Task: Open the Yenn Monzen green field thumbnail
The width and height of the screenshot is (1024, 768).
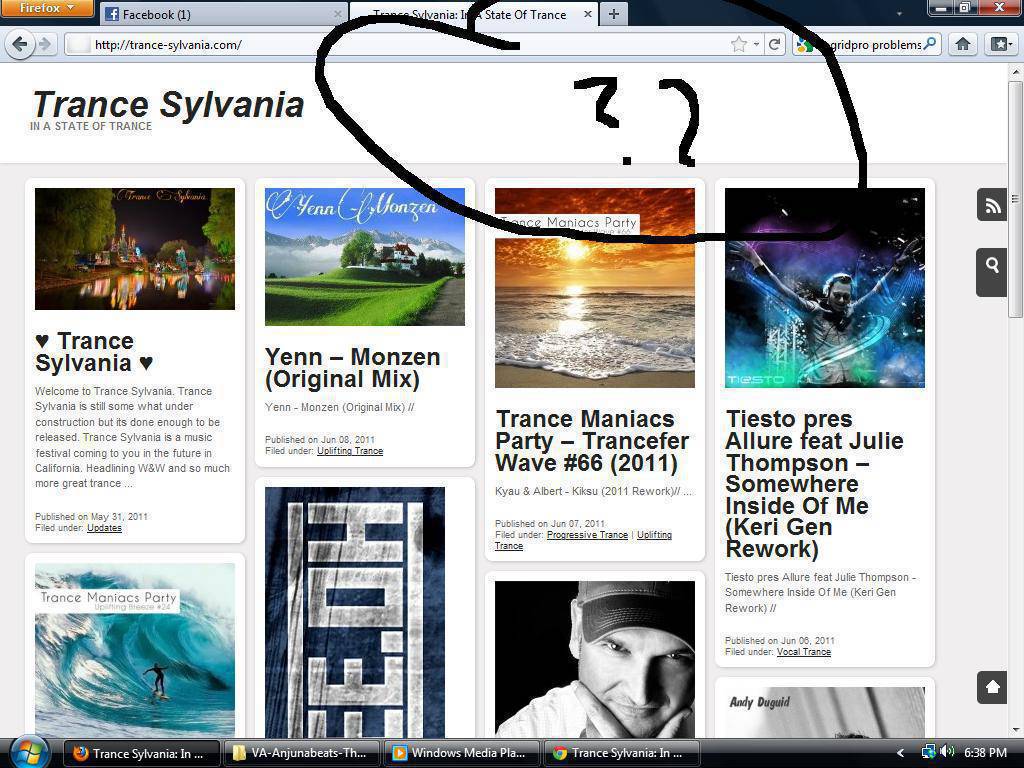Action: (365, 257)
